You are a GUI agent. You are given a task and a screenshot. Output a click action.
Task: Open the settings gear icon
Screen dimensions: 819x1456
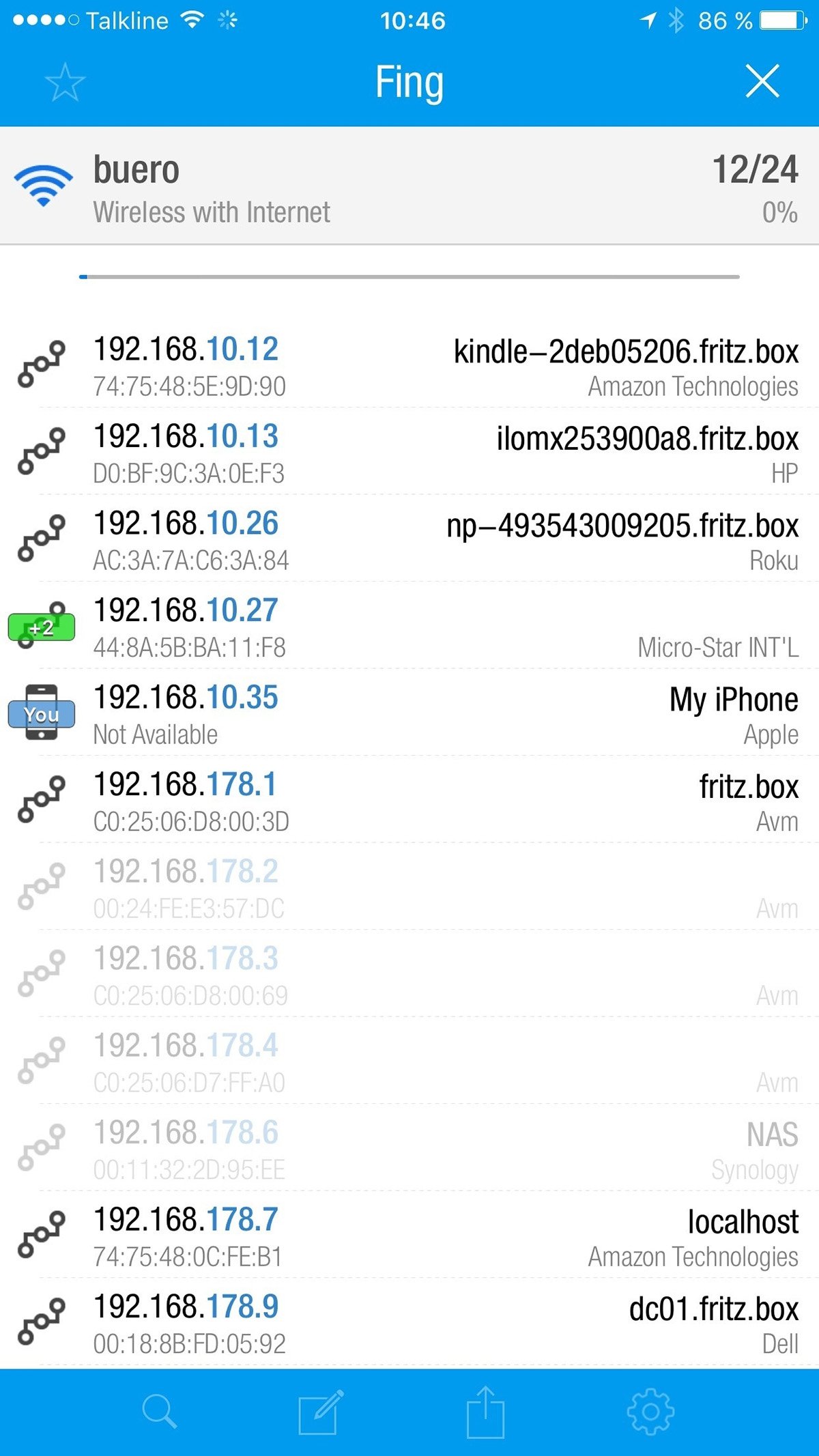[650, 1412]
